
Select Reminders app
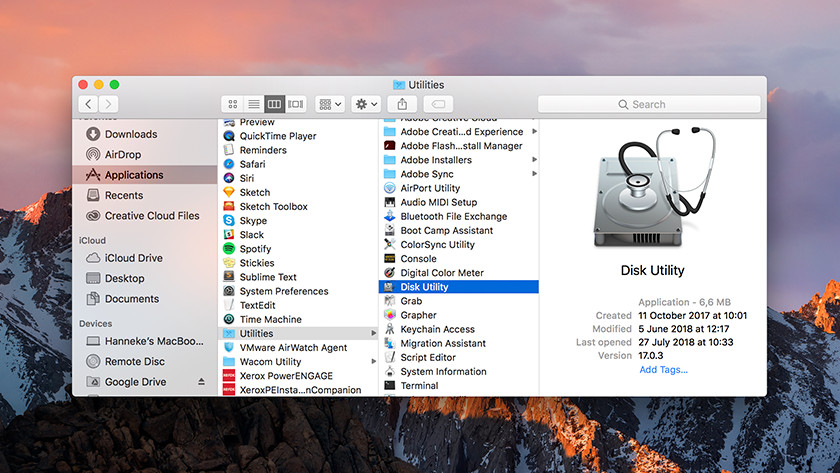[x=298, y=150]
